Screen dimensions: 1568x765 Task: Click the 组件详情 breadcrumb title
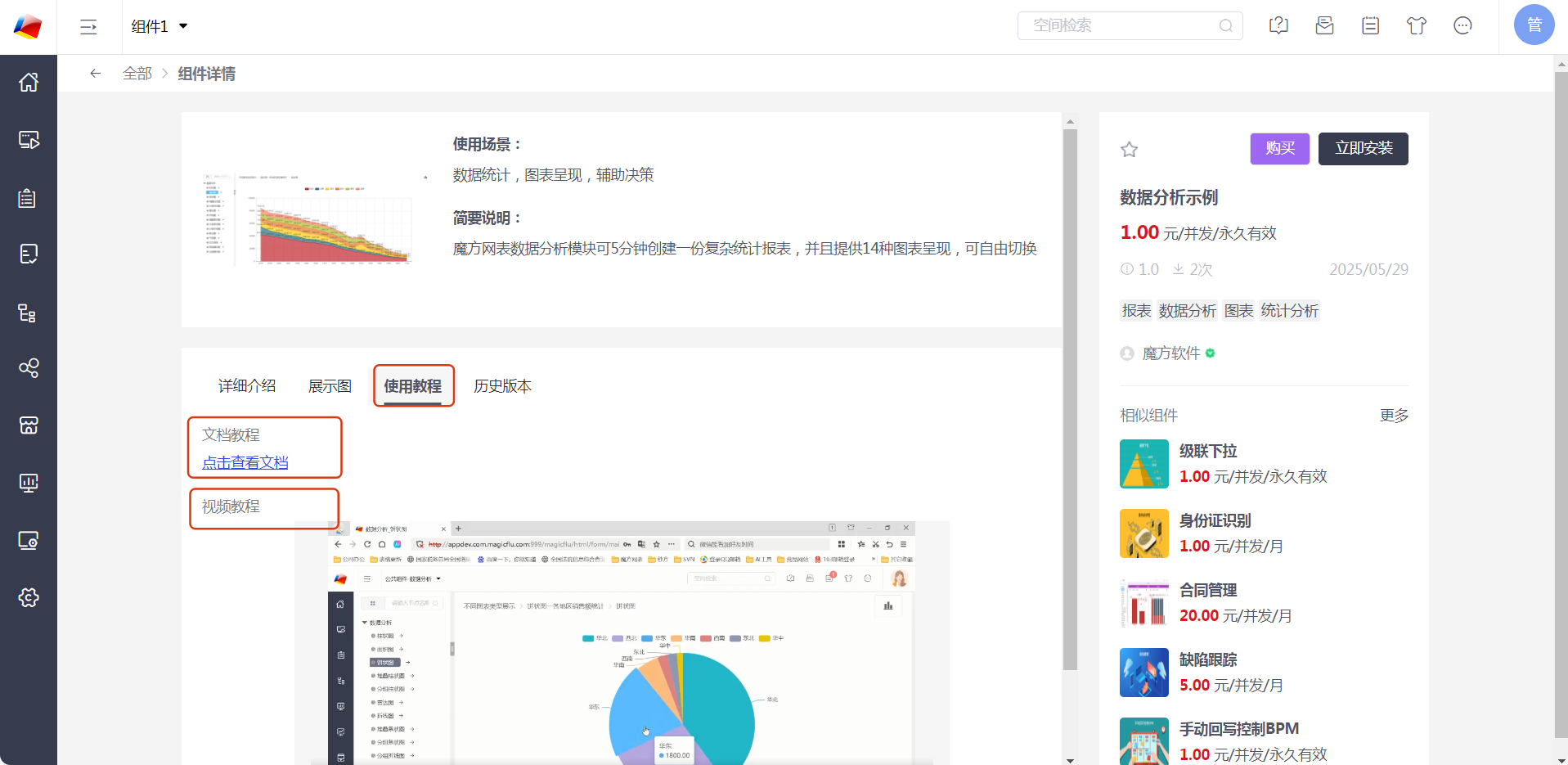pos(207,74)
